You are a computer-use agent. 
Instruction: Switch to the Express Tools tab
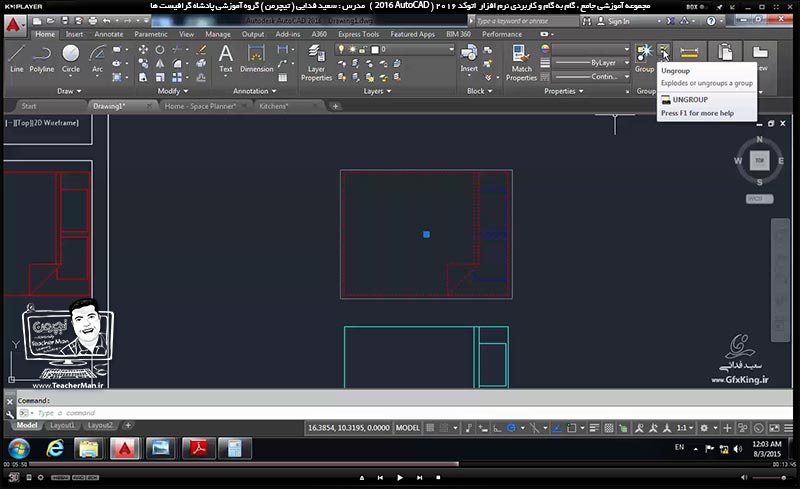(x=358, y=34)
